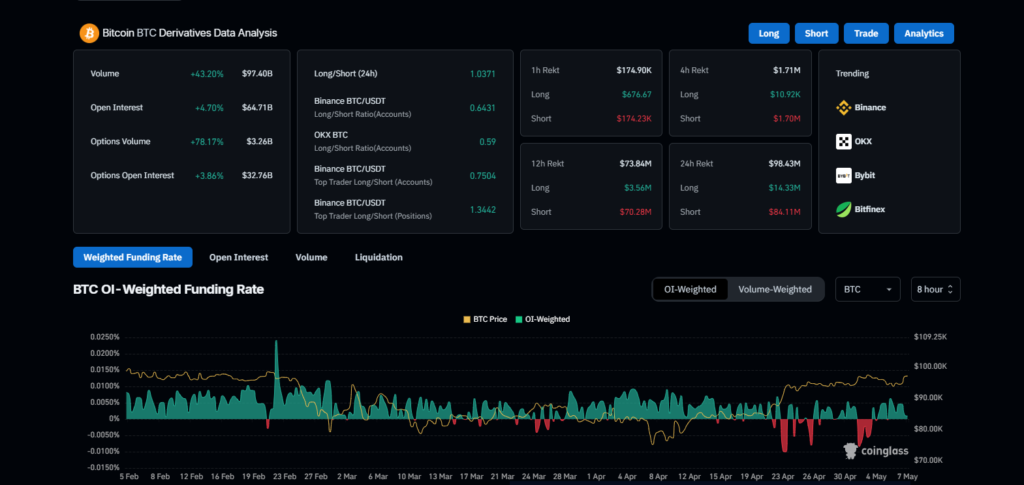Toggle the BTC Price legend marker

[x=466, y=319]
